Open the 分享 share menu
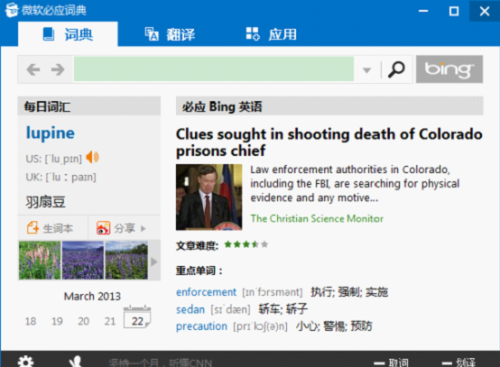The image size is (500, 367). point(121,228)
